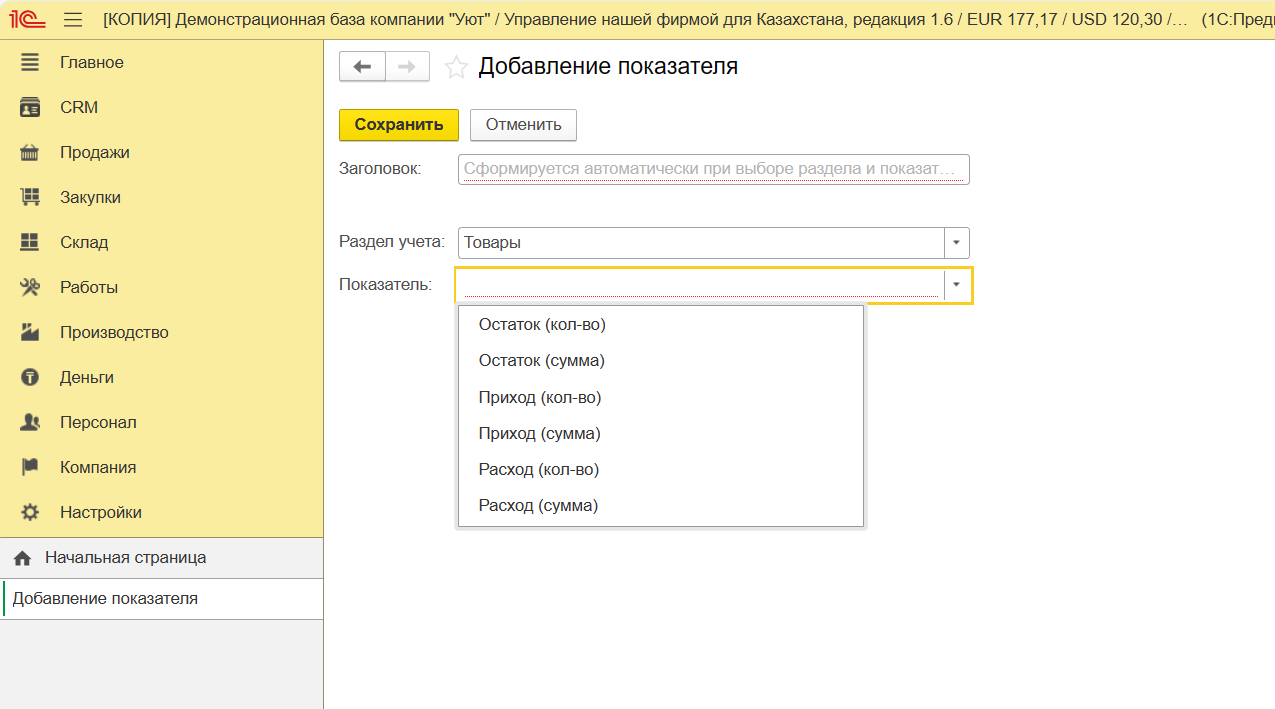Open the hamburger main menu icon
Image resolution: width=1275 pixels, height=709 pixels.
[73, 20]
